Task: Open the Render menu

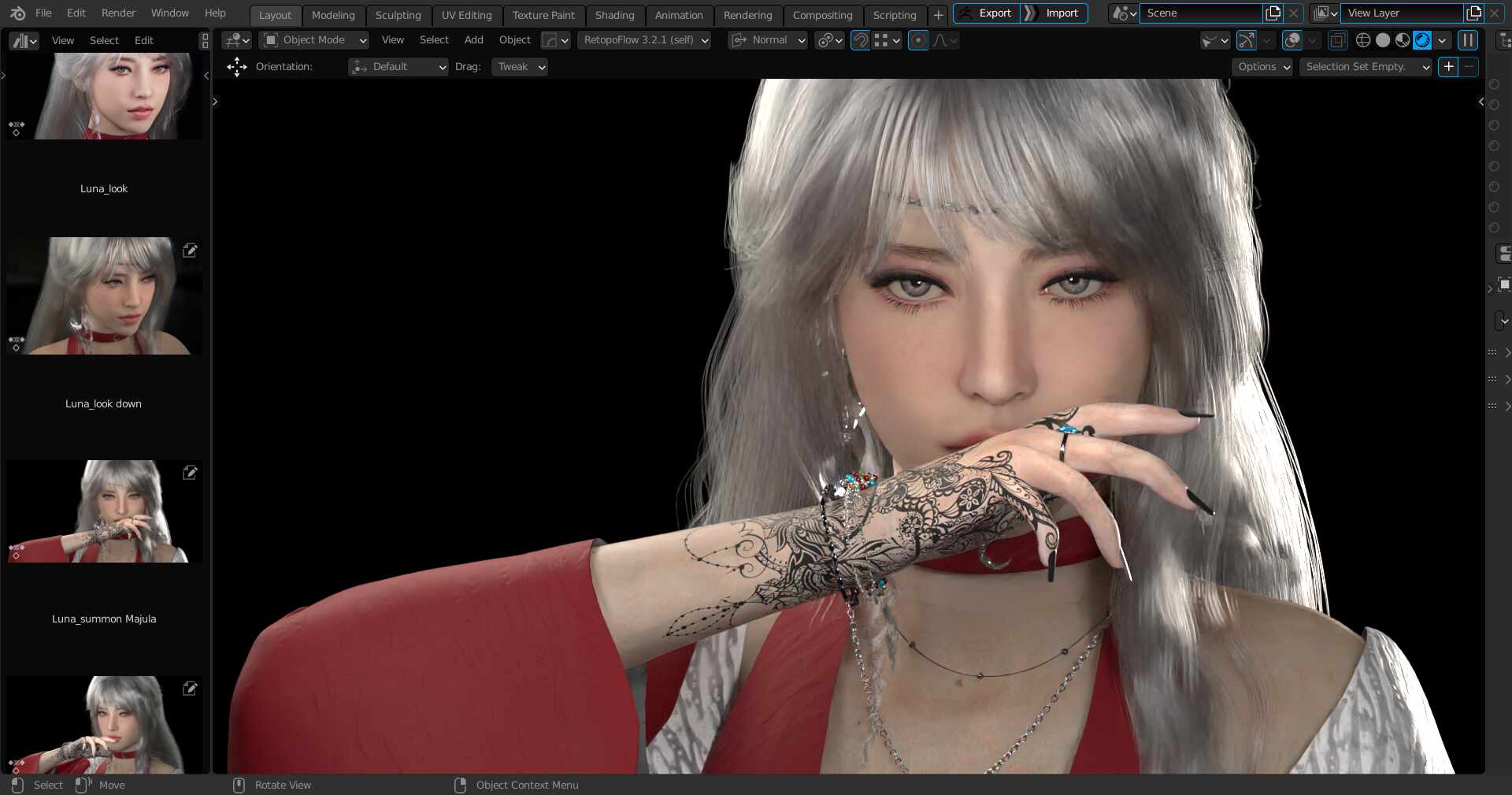Action: (x=118, y=13)
